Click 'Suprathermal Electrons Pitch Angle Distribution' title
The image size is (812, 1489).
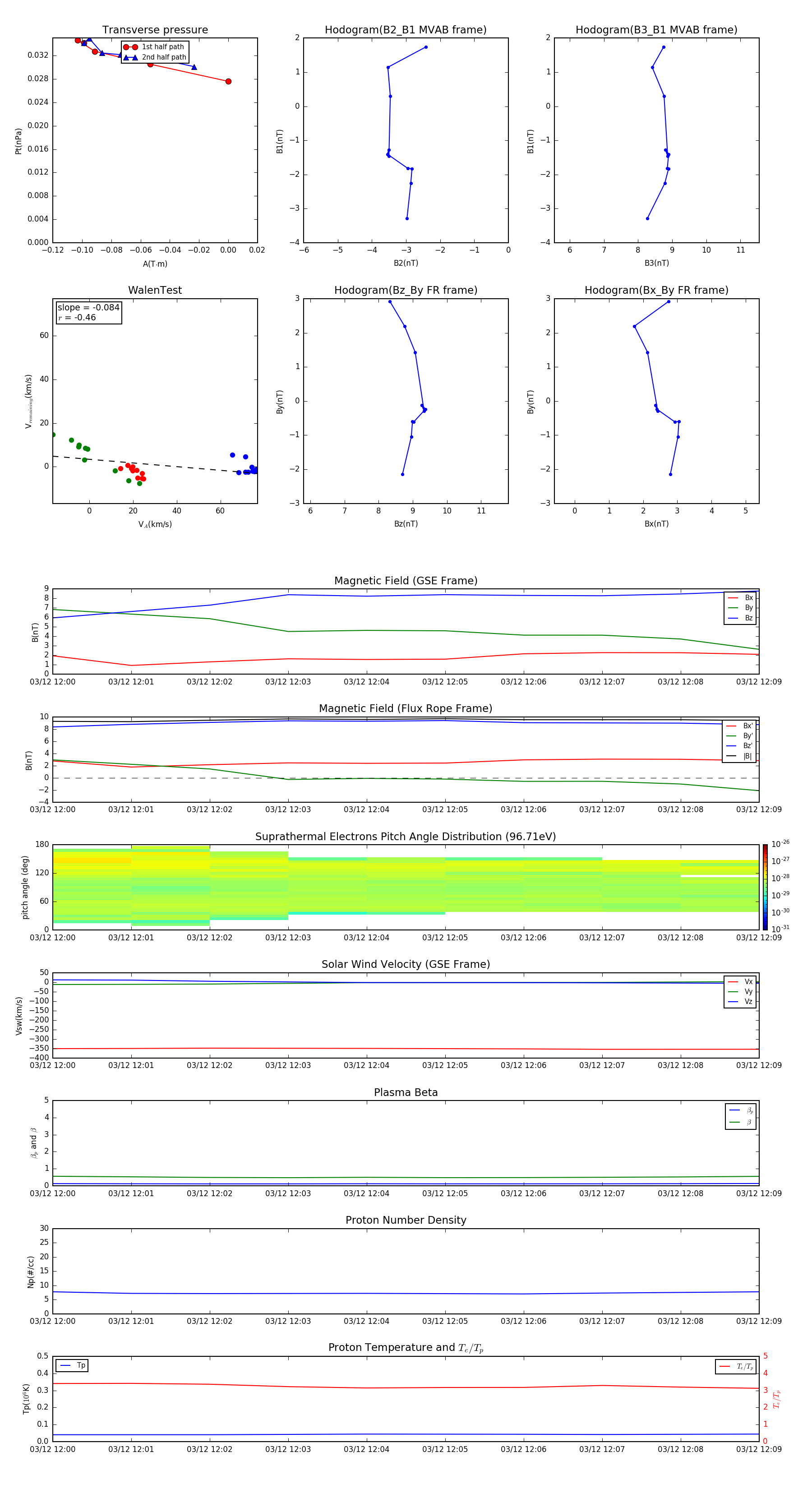pos(406,837)
